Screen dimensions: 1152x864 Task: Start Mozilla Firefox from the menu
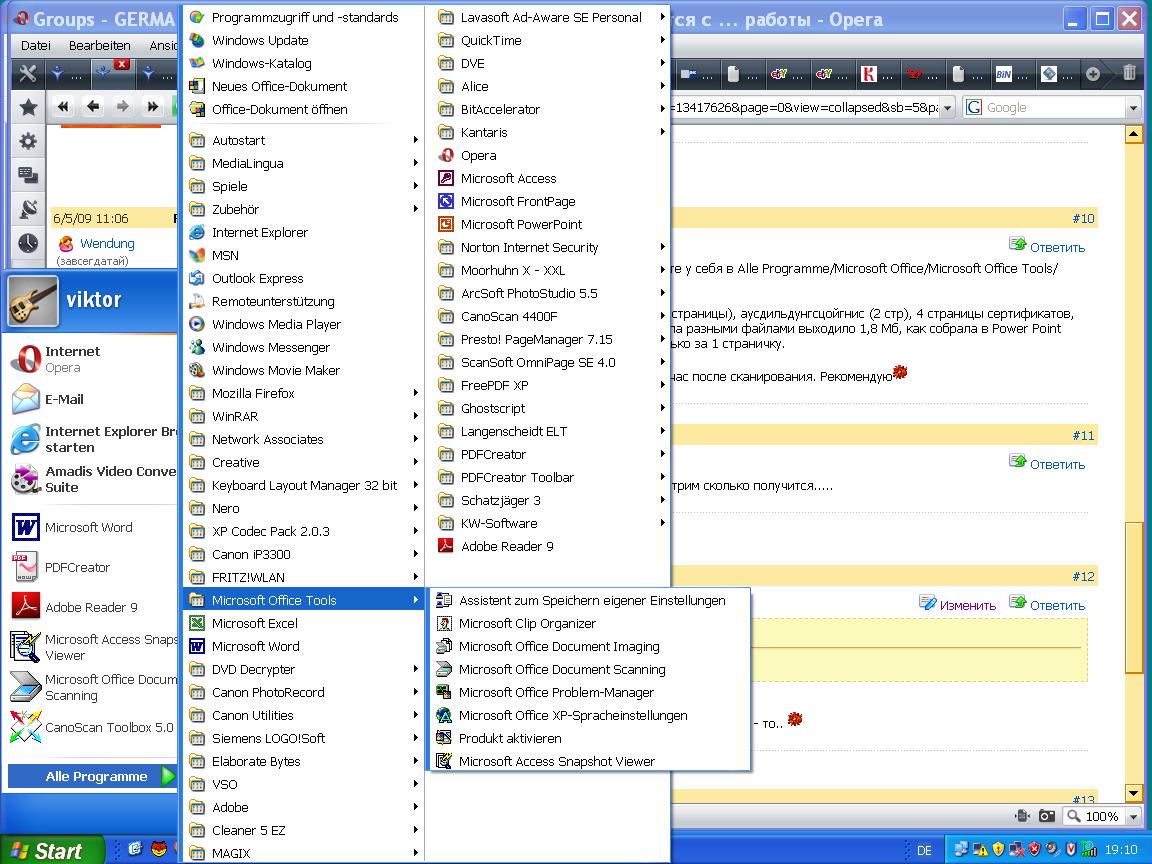pos(253,393)
